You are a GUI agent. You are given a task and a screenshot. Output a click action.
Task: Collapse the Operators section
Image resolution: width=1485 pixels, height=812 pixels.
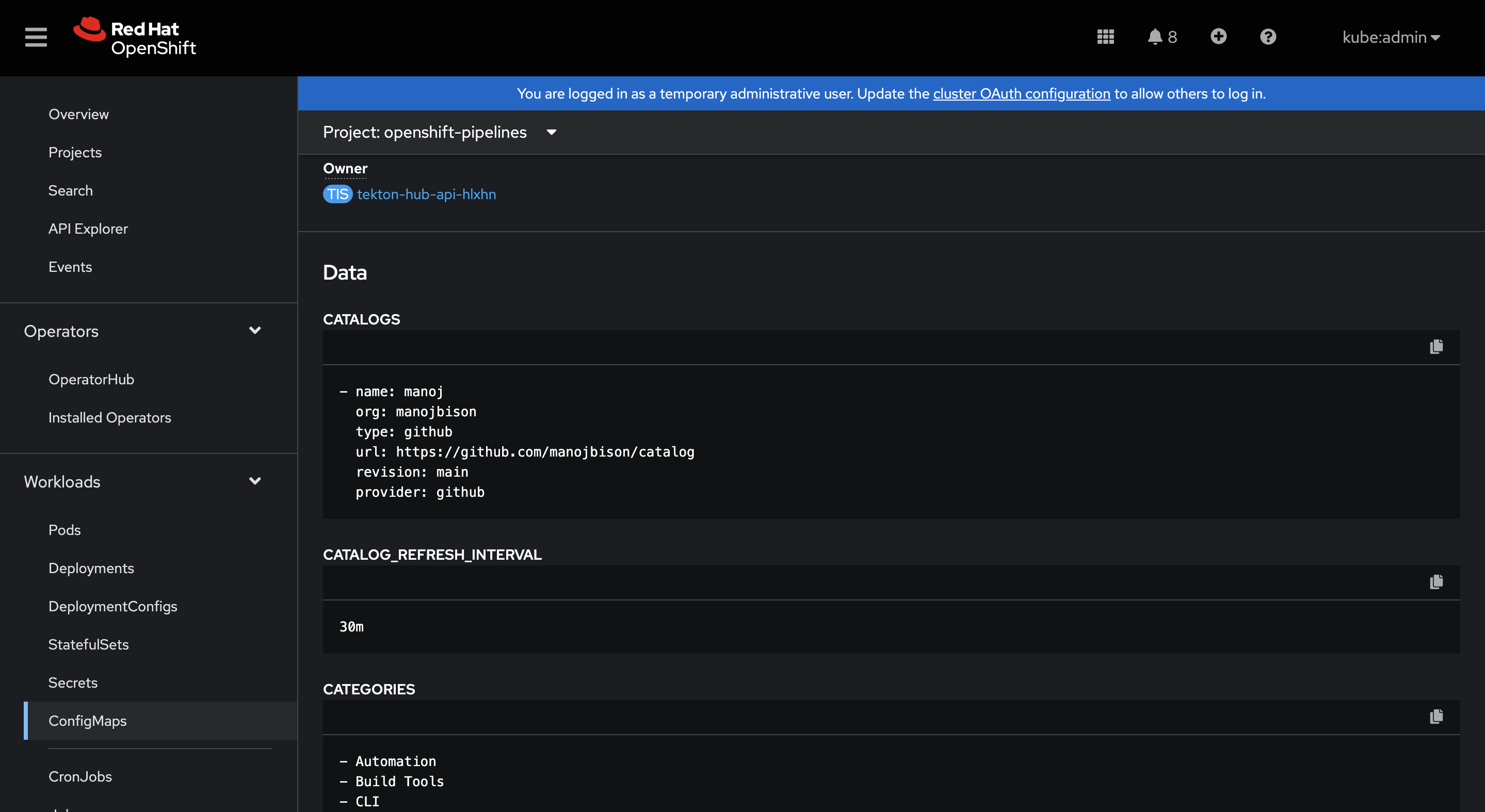tap(255, 331)
